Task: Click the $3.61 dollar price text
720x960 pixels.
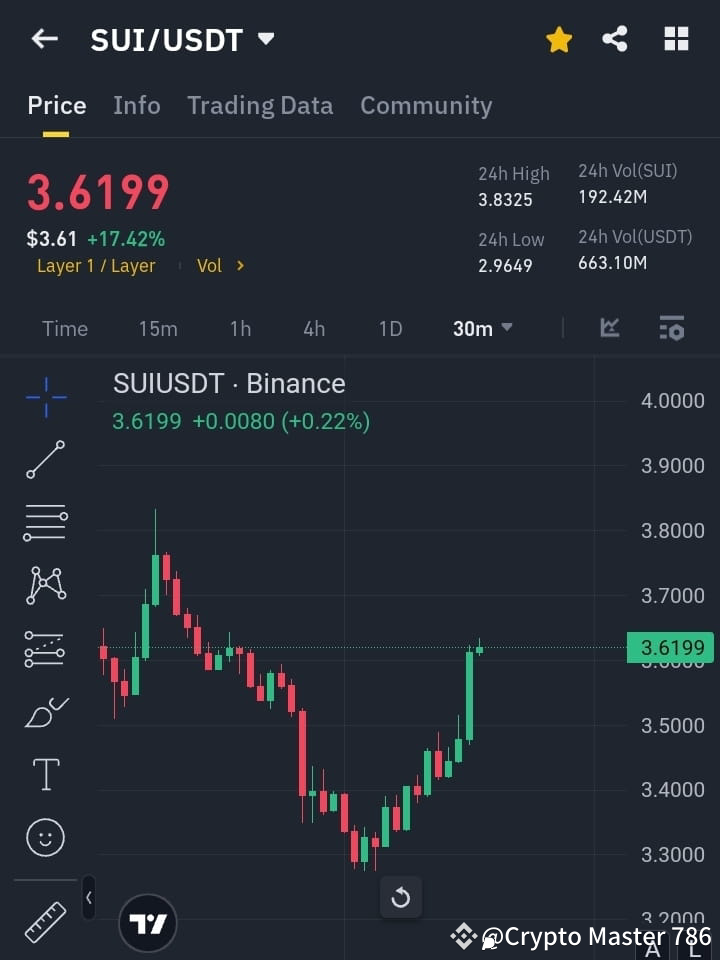Action: tap(51, 239)
